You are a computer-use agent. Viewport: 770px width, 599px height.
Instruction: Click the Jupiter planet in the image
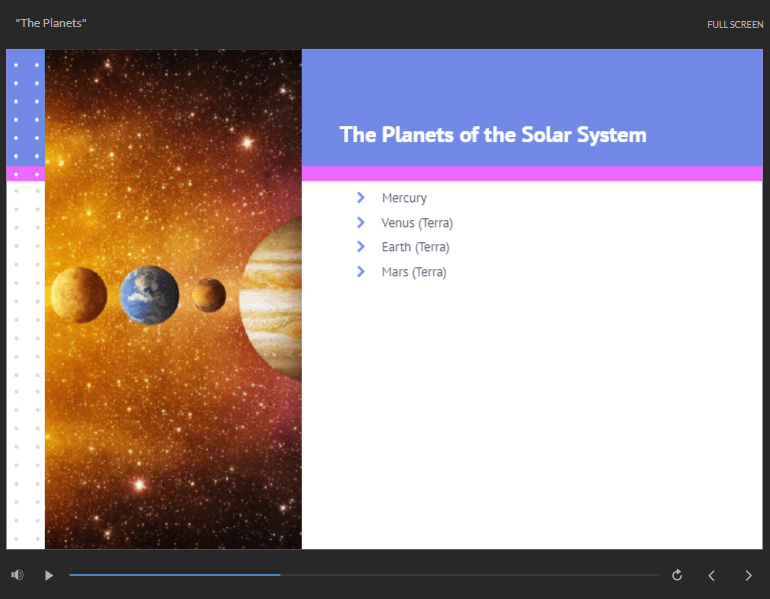(271, 299)
